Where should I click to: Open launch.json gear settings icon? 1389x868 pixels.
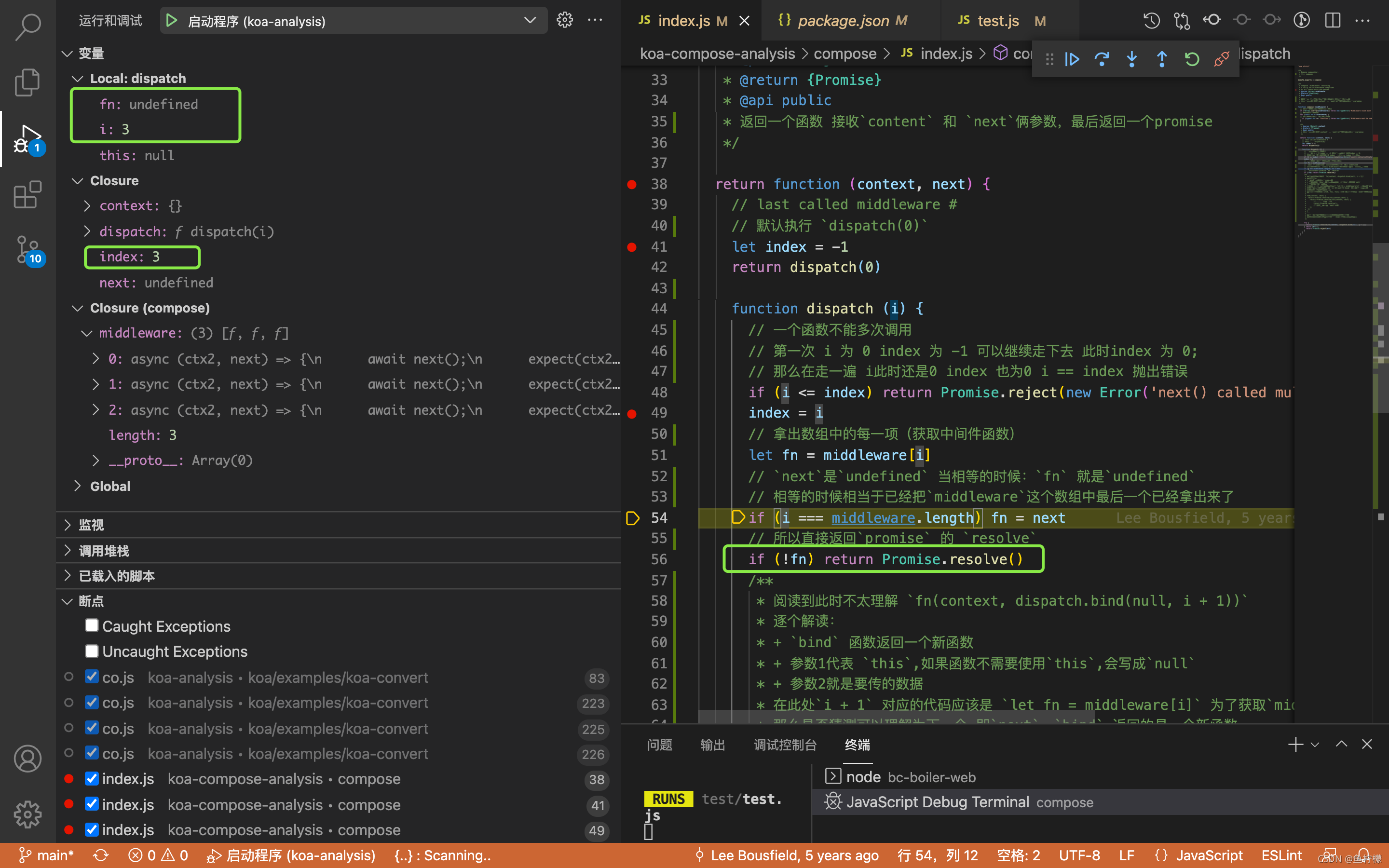coord(565,21)
